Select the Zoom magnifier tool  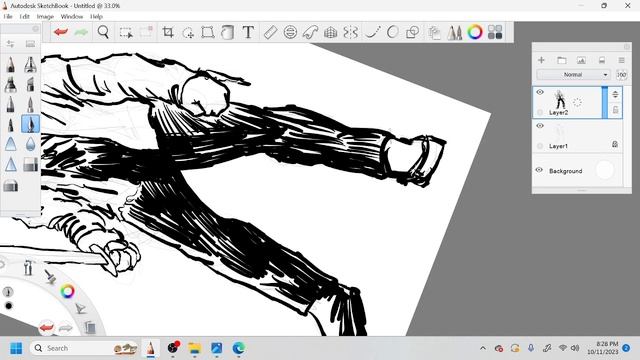[x=103, y=32]
